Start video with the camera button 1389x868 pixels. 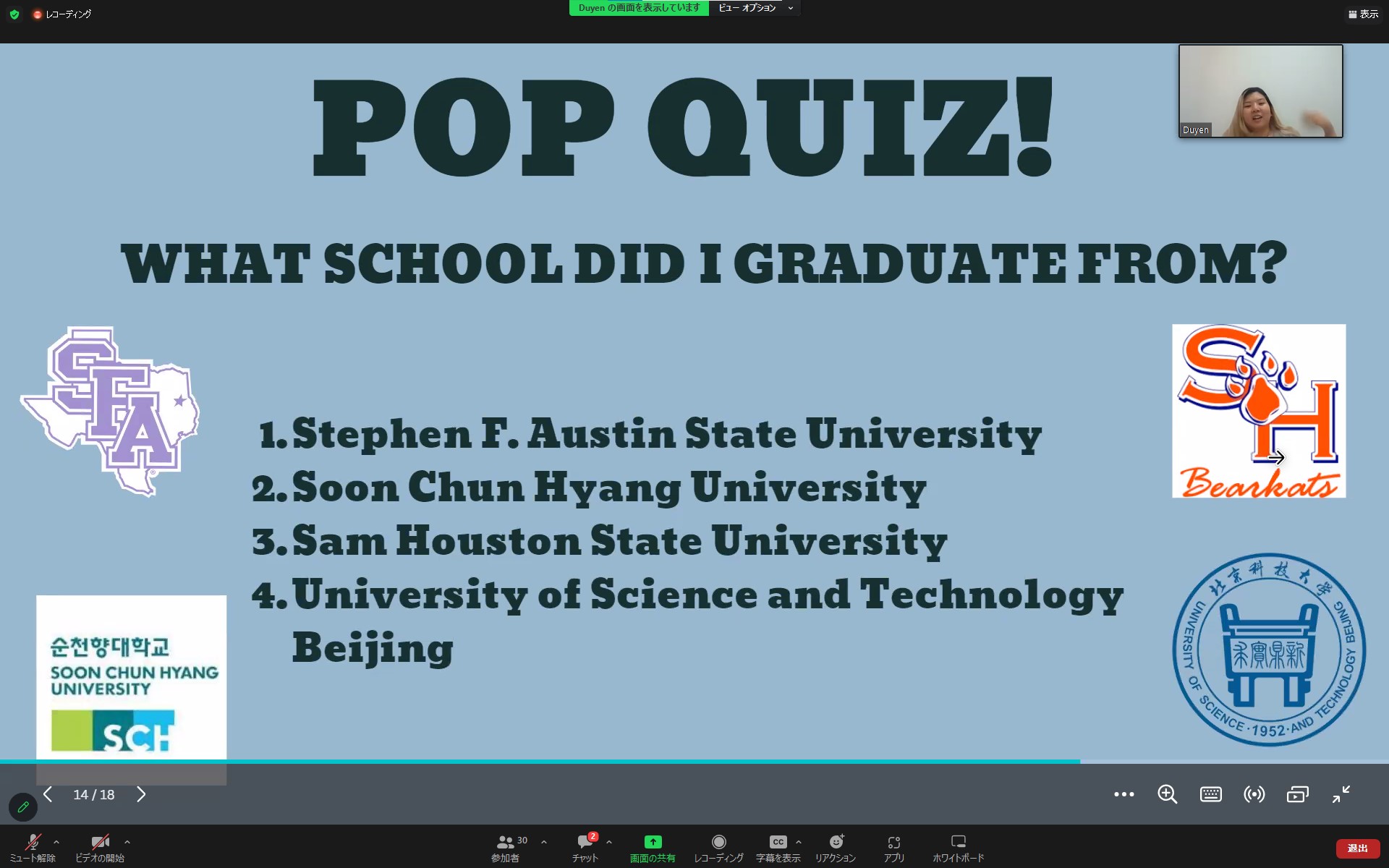[100, 848]
